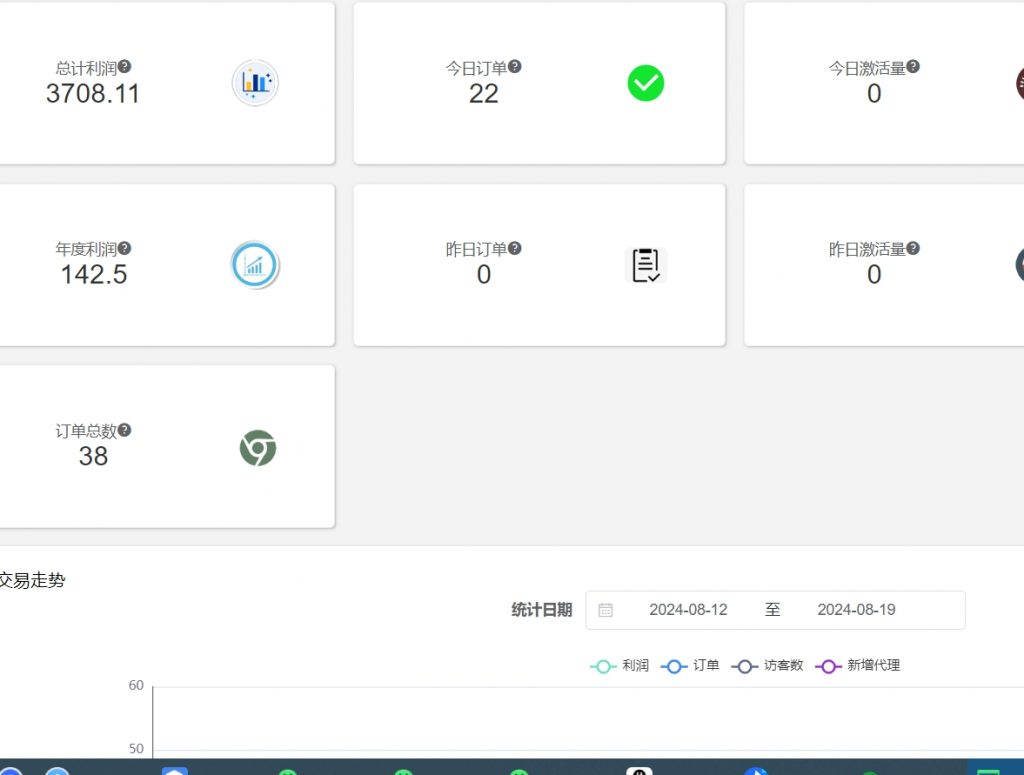Toggle the 订单 series in chart legend
This screenshot has height=775, width=1024.
tap(691, 666)
